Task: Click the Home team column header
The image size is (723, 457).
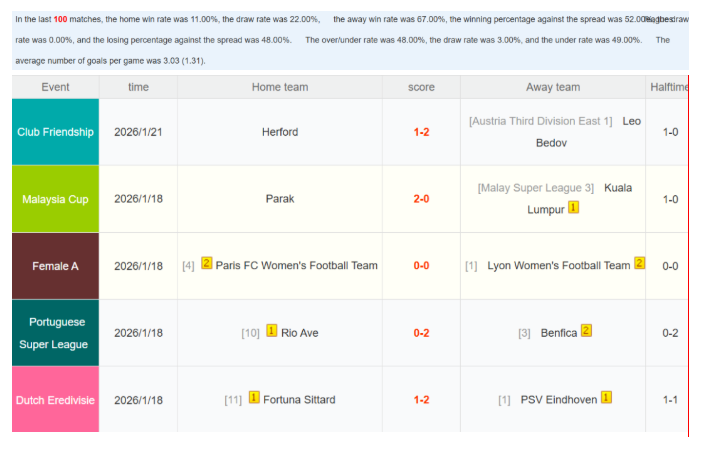Action: pyautogui.click(x=280, y=87)
